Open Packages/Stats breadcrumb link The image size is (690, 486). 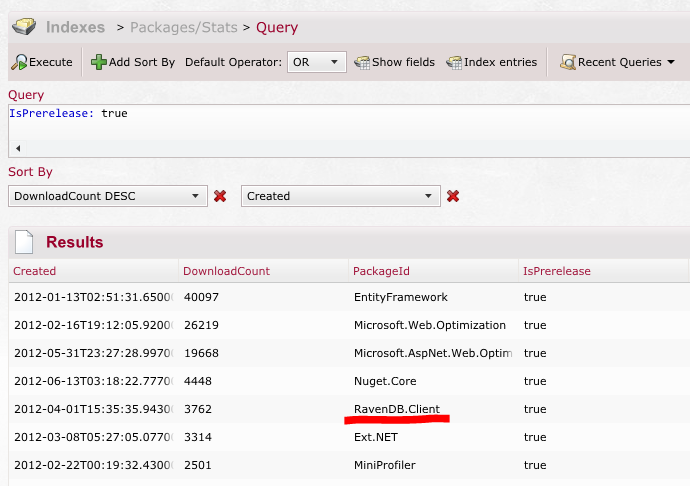click(x=184, y=27)
